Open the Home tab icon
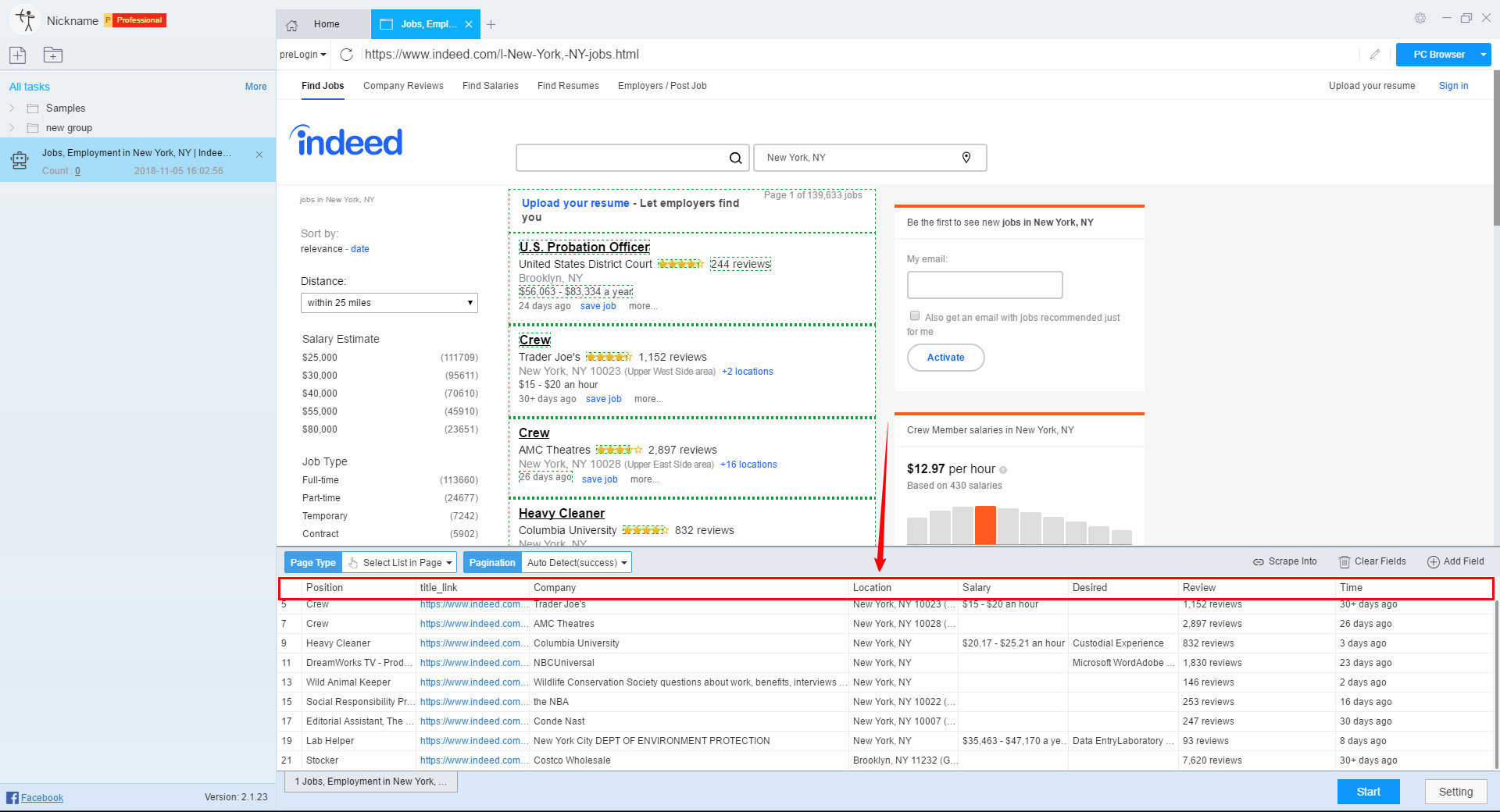Screen dimensions: 1500x812 (292, 25)
